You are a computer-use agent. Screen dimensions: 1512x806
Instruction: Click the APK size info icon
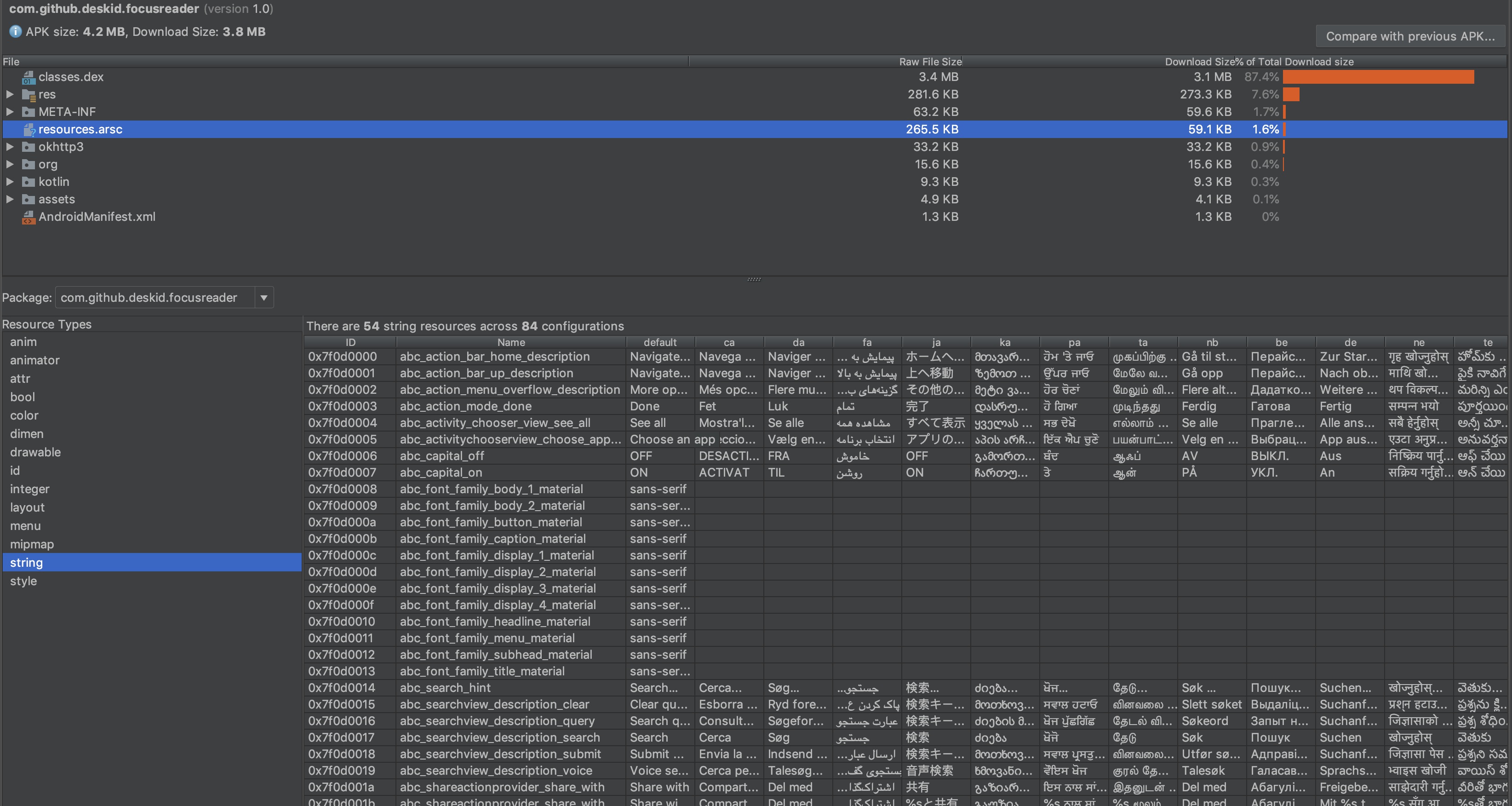tap(15, 32)
